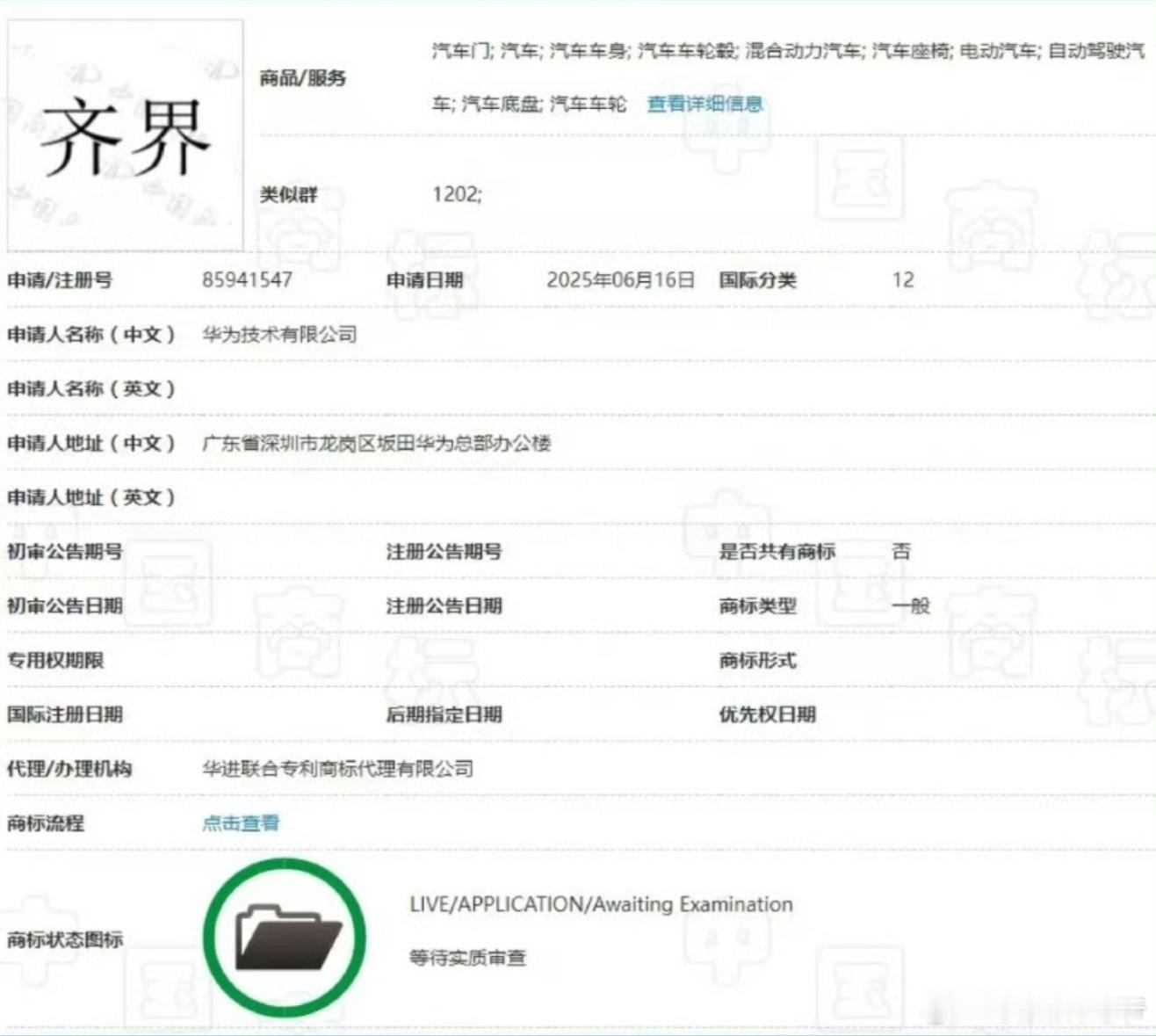1156x1036 pixels.
Task: Click the green folder status icon
Action: click(285, 938)
